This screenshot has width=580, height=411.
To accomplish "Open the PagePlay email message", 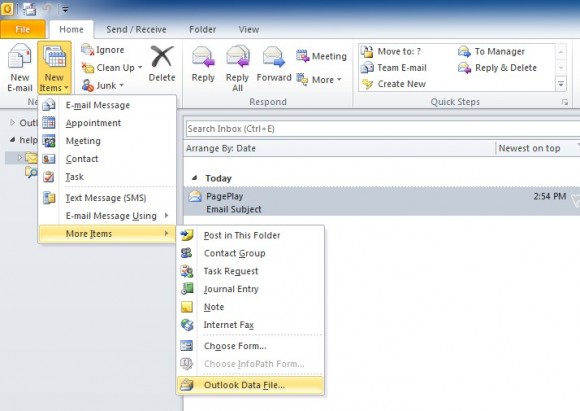I will pos(382,202).
